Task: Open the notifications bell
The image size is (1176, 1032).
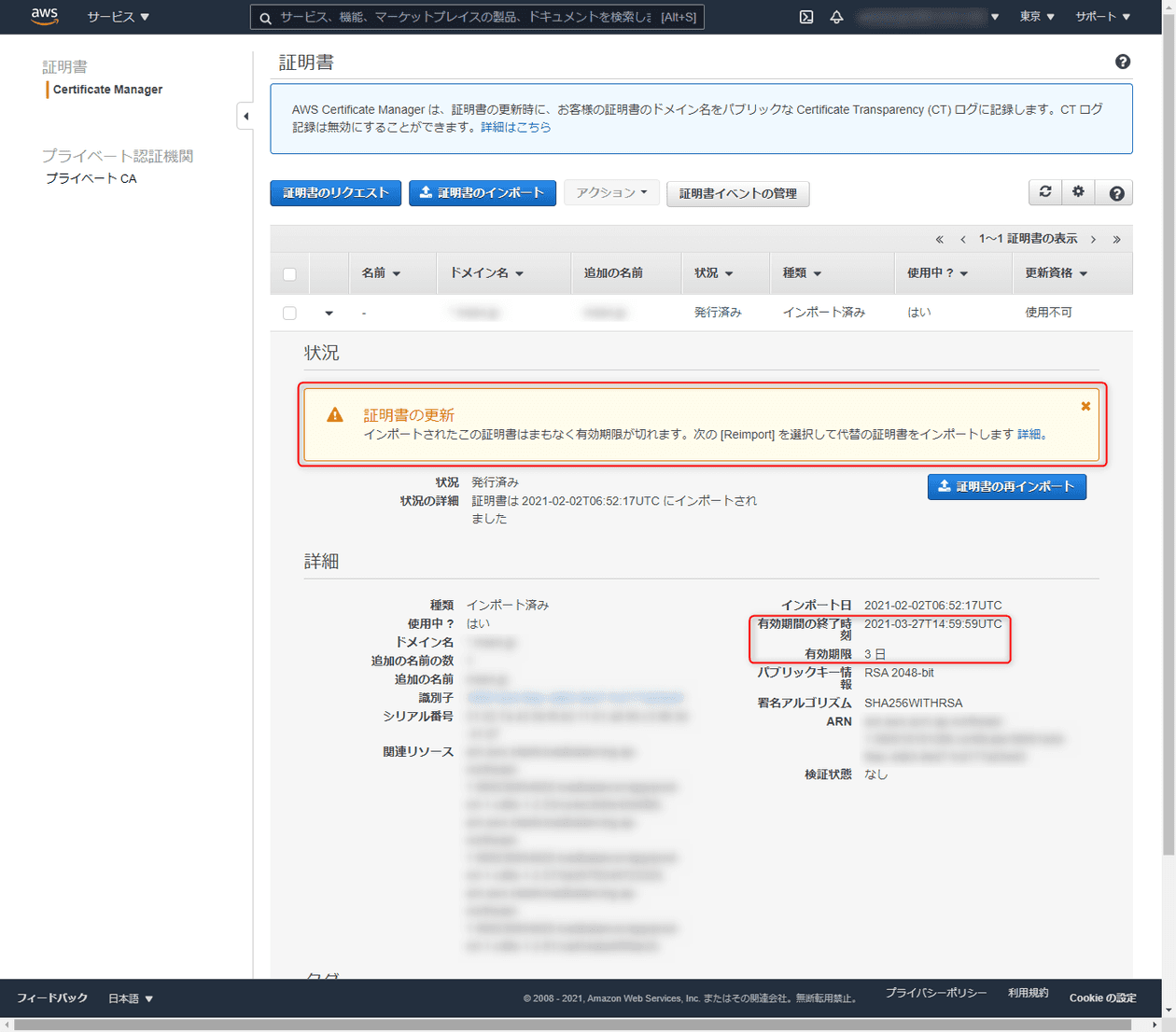Action: pos(836,16)
